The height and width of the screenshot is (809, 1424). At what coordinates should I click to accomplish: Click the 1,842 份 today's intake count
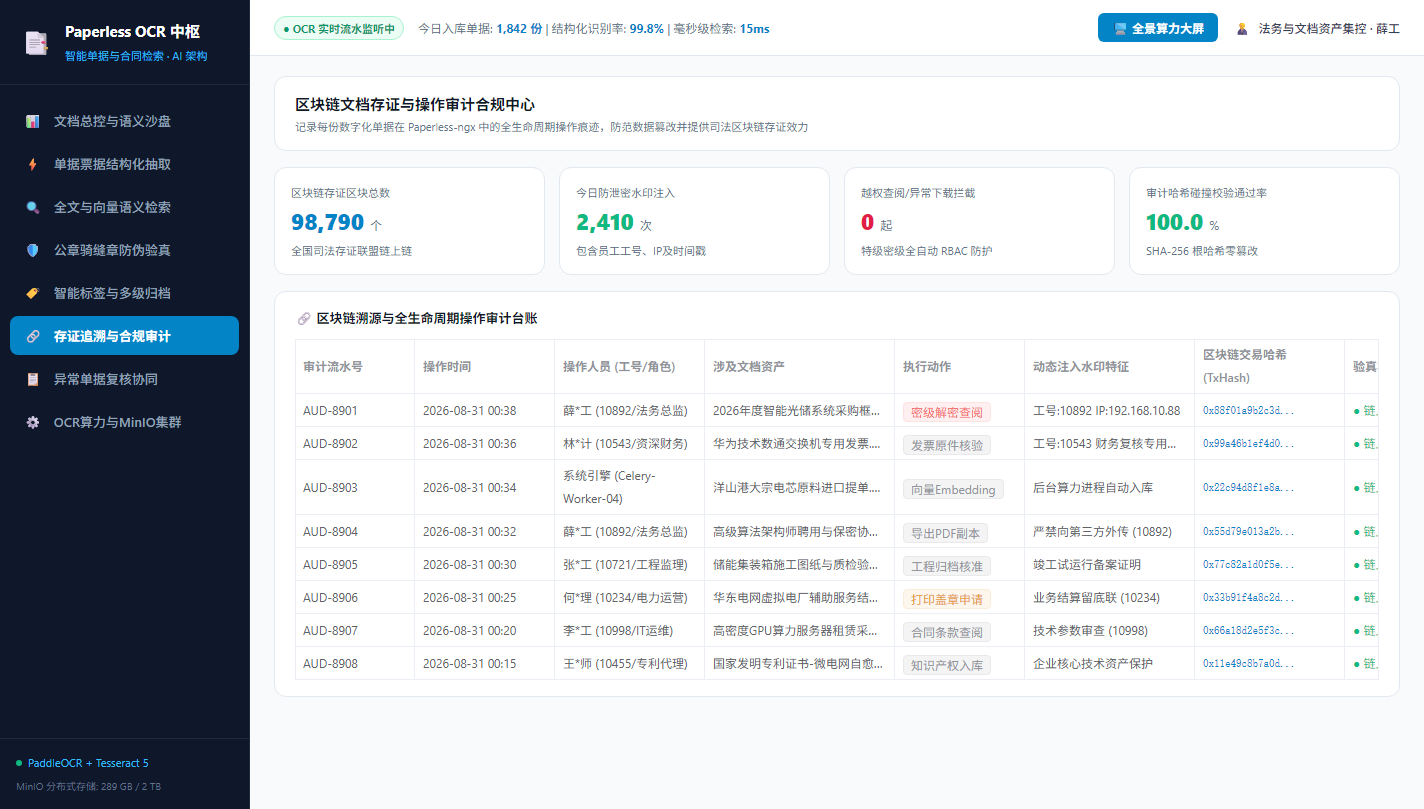[519, 29]
